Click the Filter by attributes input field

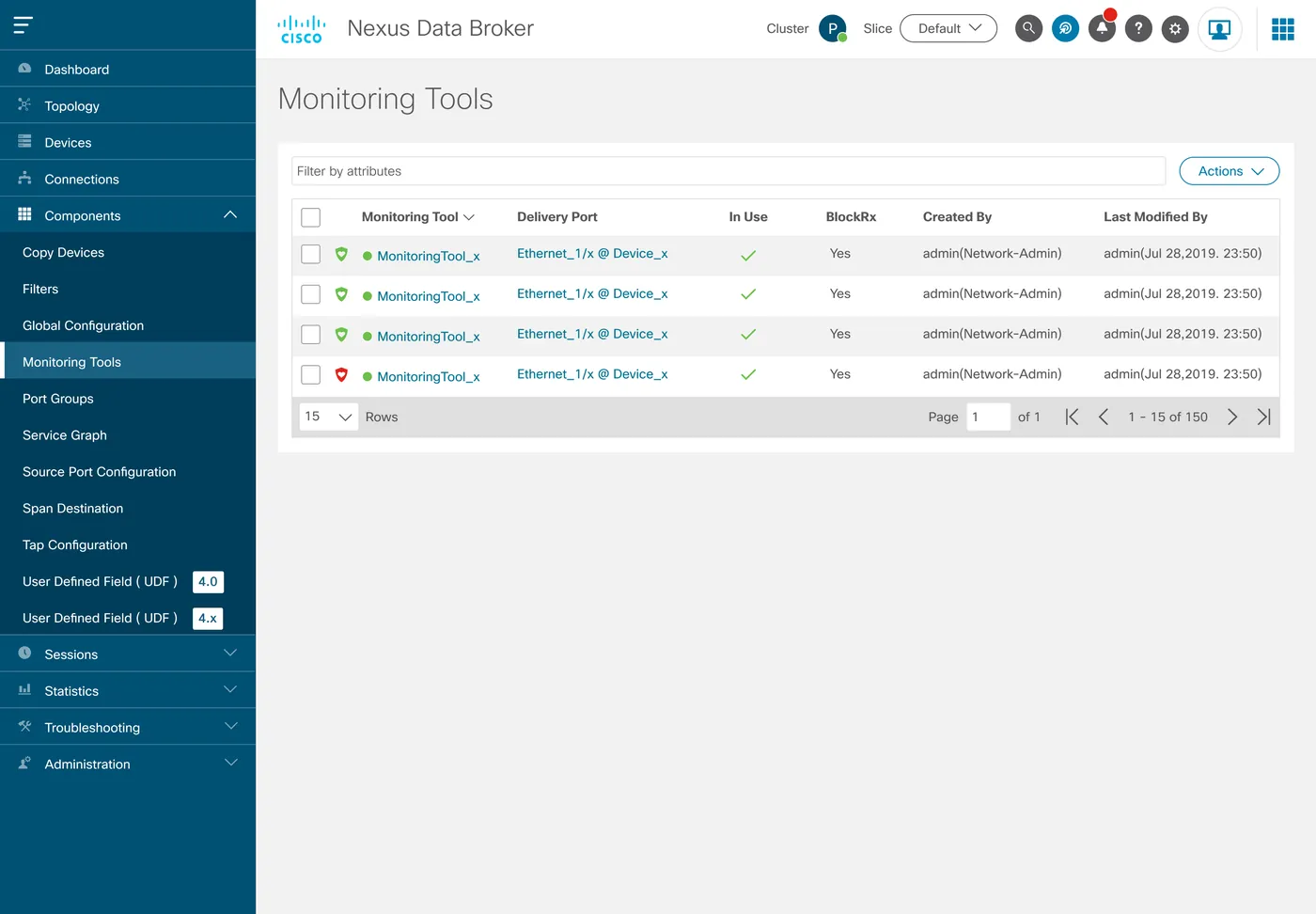728,171
